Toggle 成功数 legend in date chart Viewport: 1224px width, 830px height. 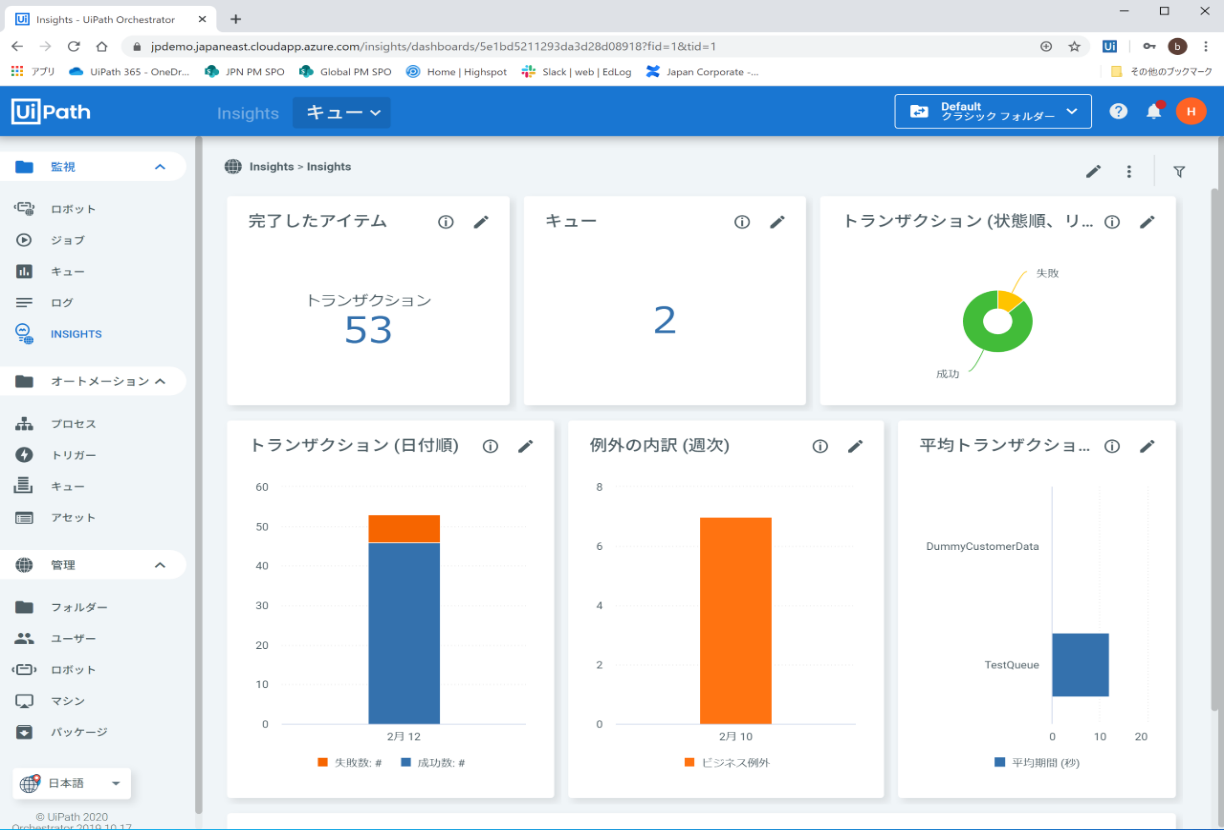tap(433, 762)
